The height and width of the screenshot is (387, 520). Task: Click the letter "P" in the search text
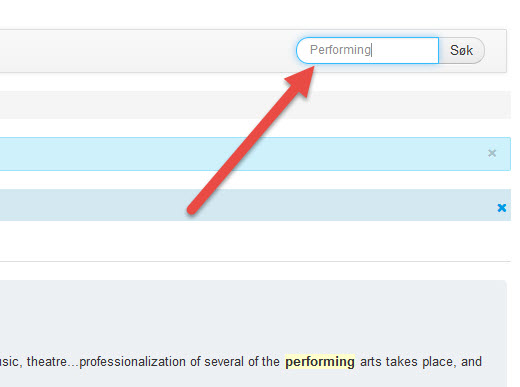[x=313, y=50]
